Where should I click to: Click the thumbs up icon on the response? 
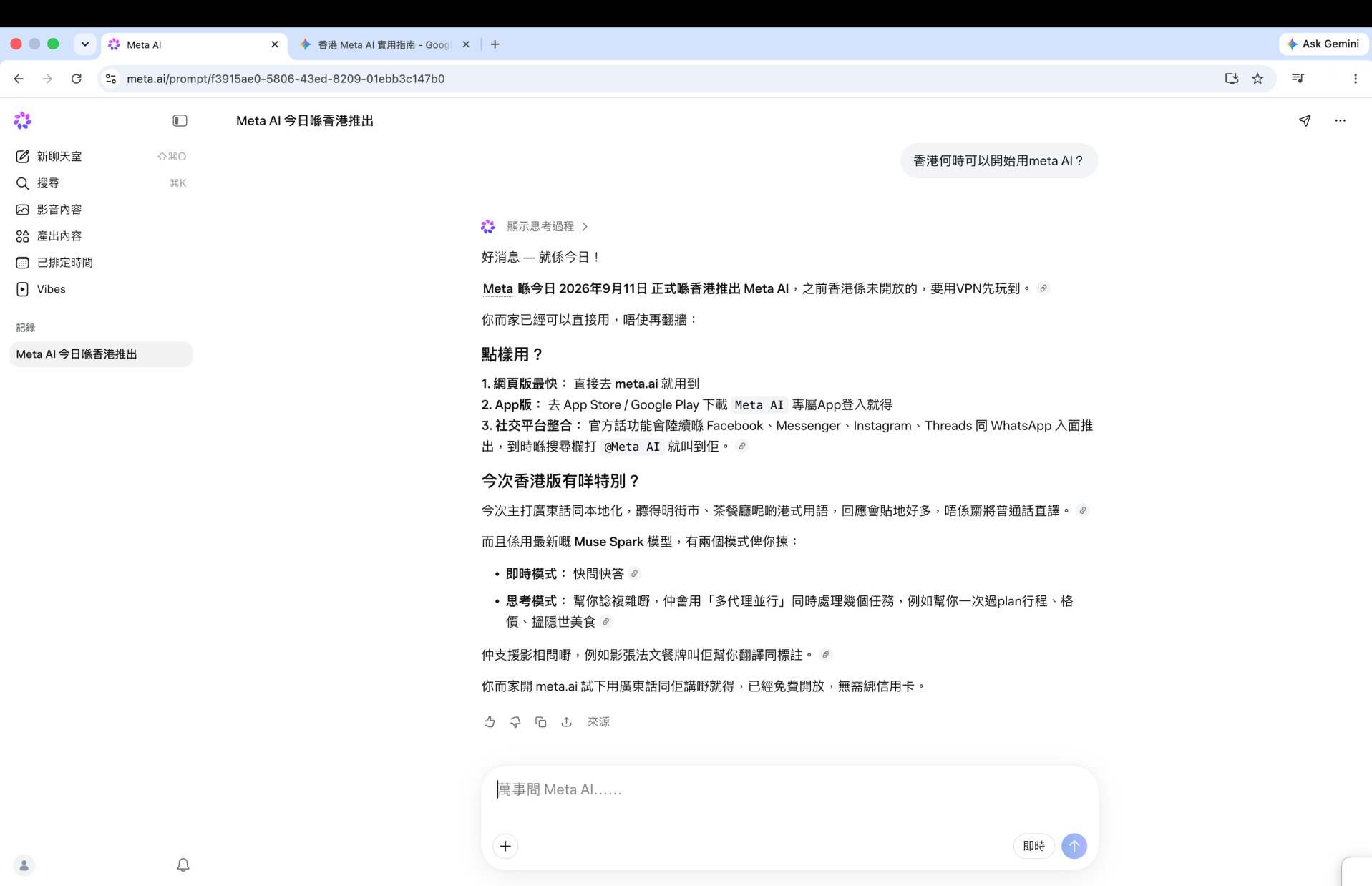coord(490,722)
